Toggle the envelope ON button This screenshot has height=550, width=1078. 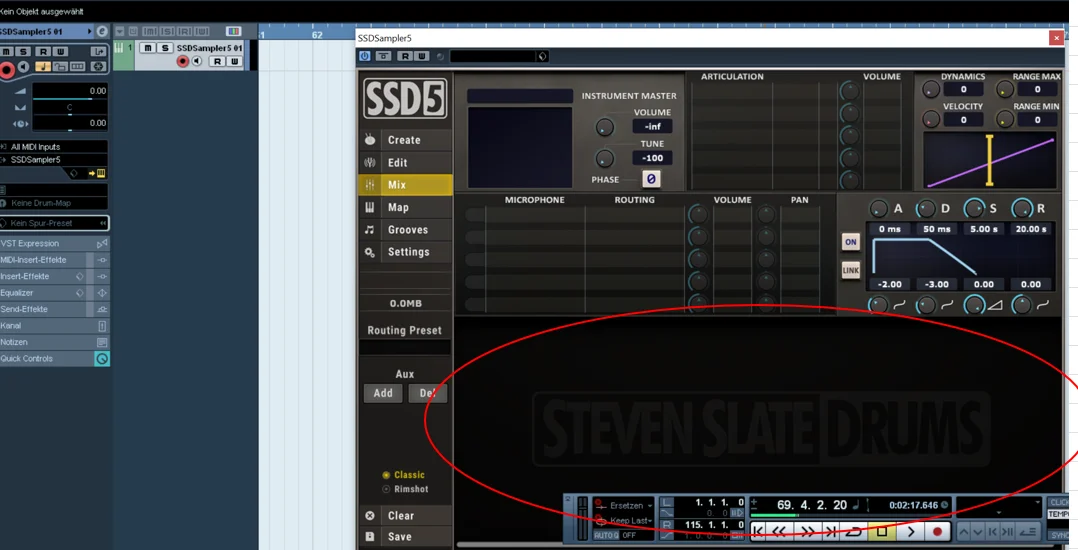click(x=850, y=242)
